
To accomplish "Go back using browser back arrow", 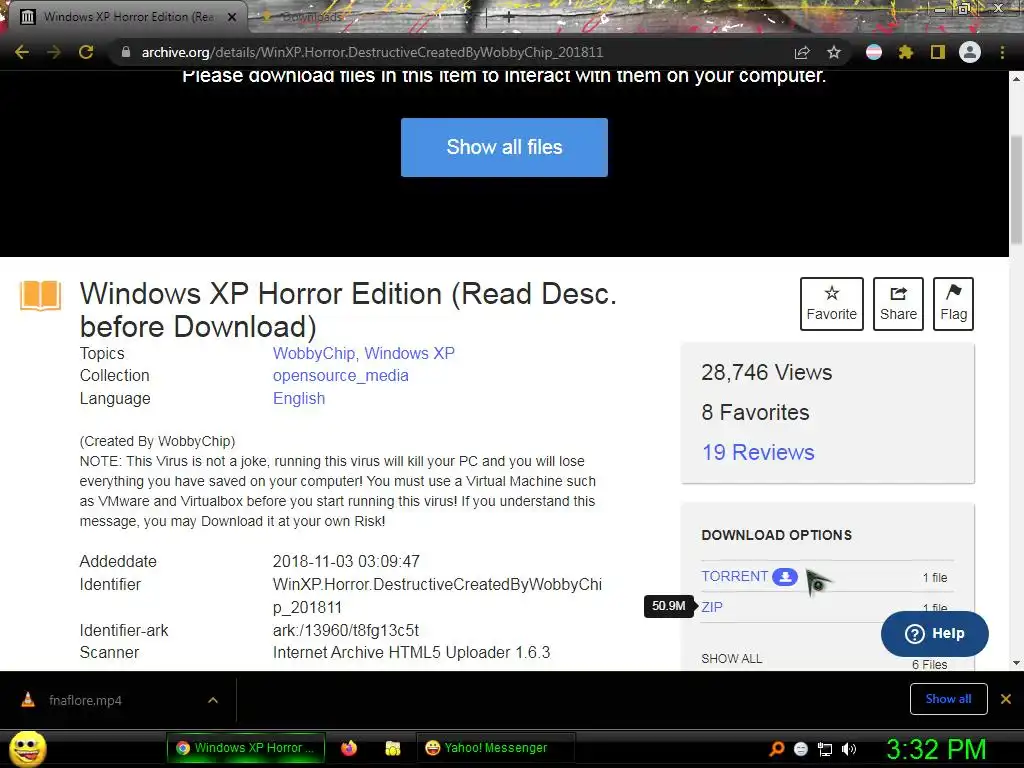I will [x=22, y=52].
